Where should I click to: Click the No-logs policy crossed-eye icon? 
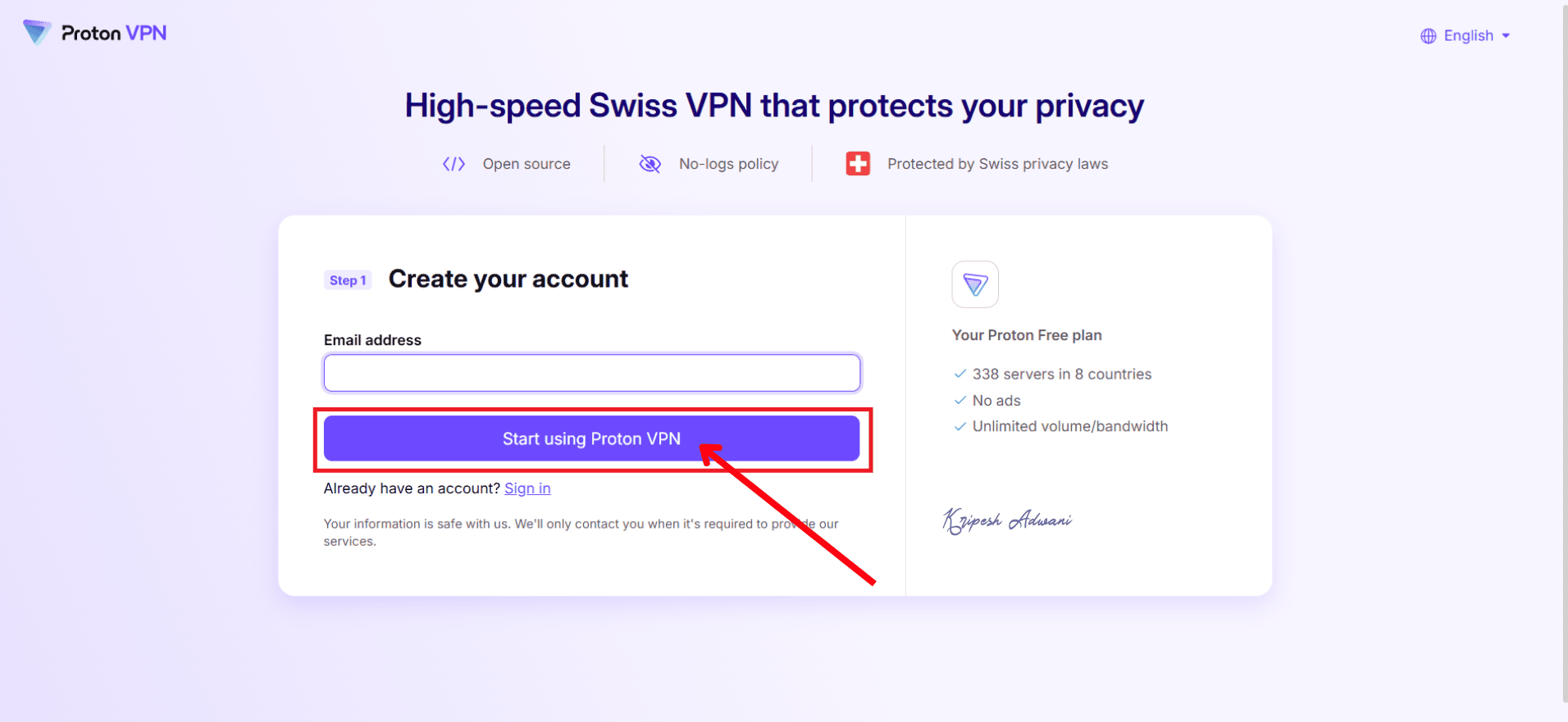click(650, 164)
